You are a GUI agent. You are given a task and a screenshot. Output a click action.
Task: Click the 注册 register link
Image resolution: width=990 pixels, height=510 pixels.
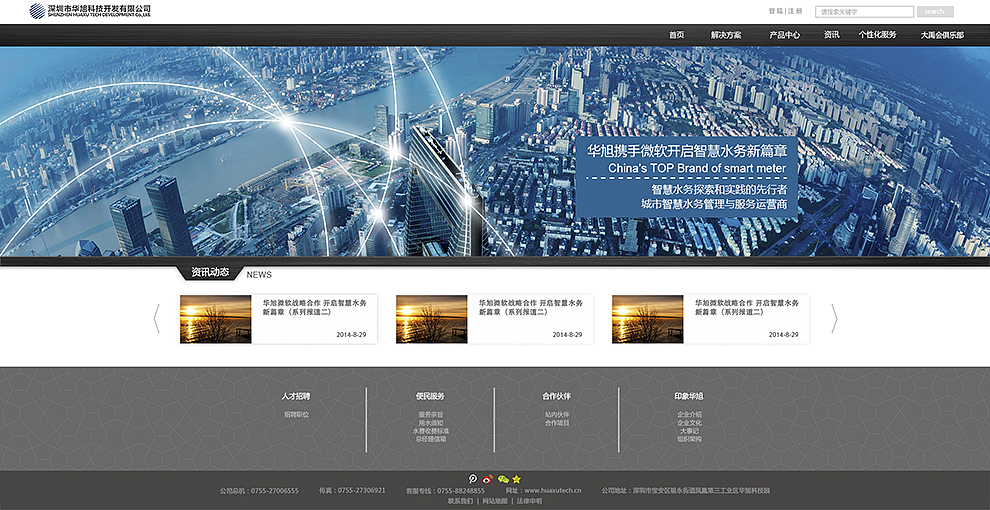pyautogui.click(x=795, y=11)
